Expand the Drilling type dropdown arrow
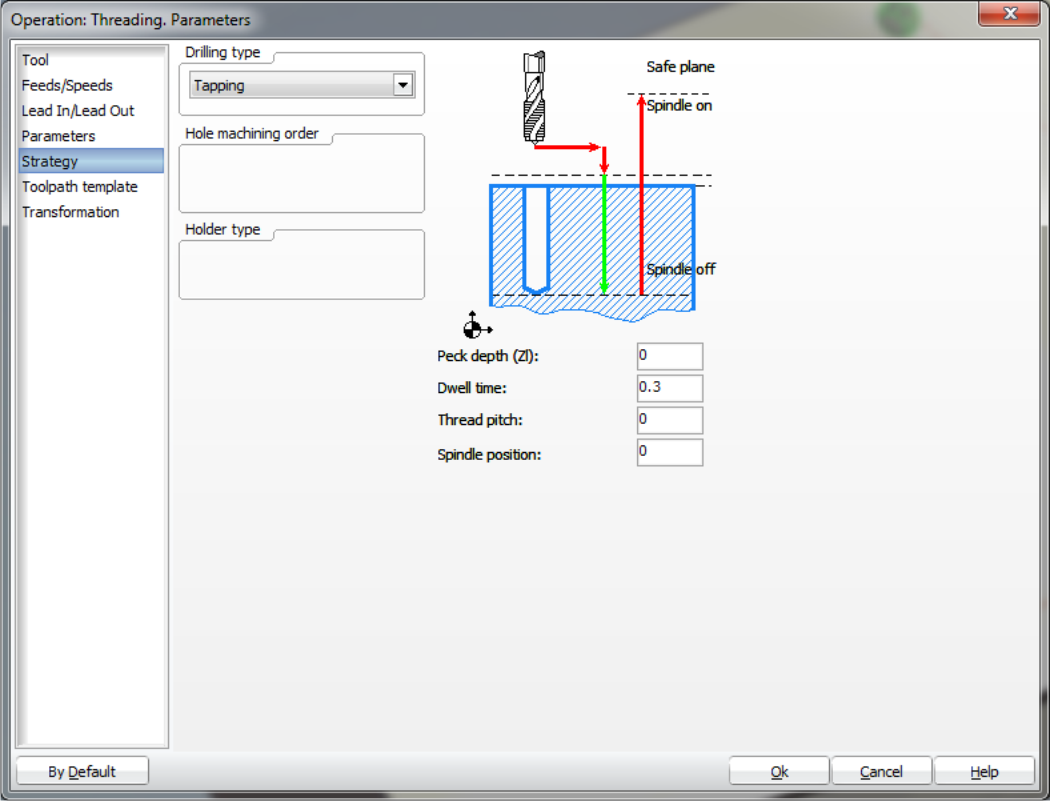Image resolution: width=1050 pixels, height=801 pixels. [x=402, y=85]
